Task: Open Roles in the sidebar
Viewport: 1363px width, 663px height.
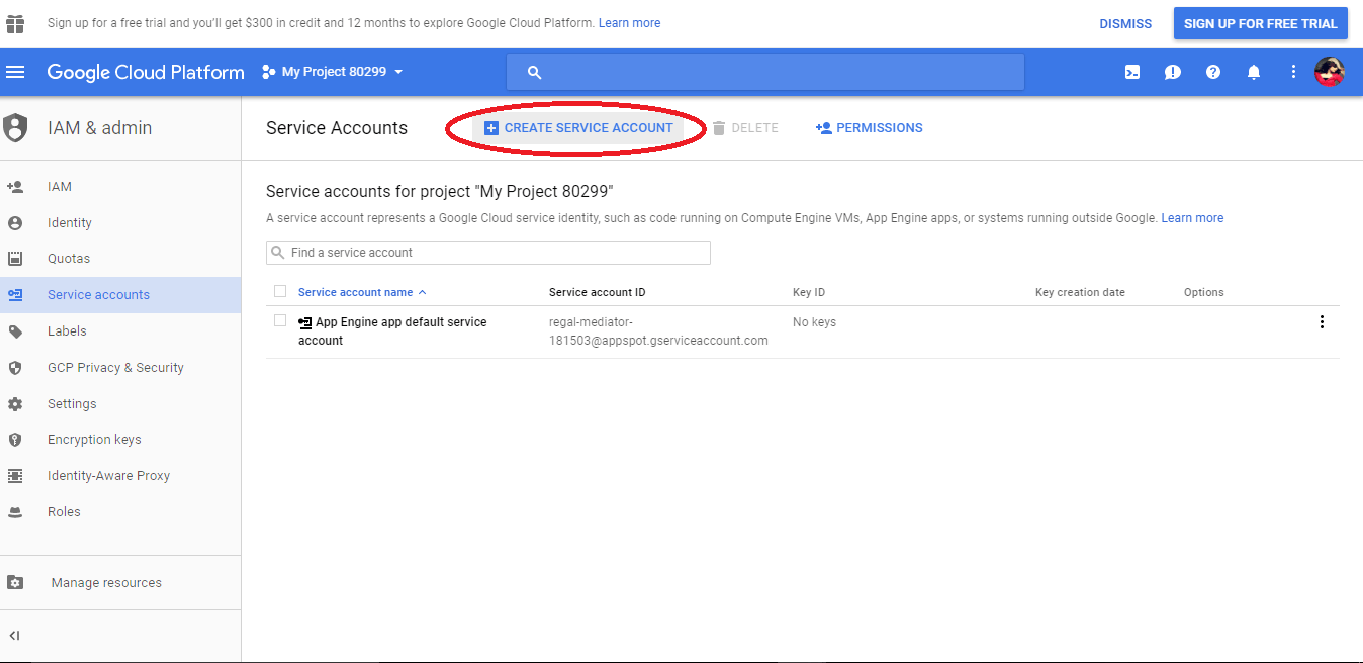Action: (x=64, y=512)
